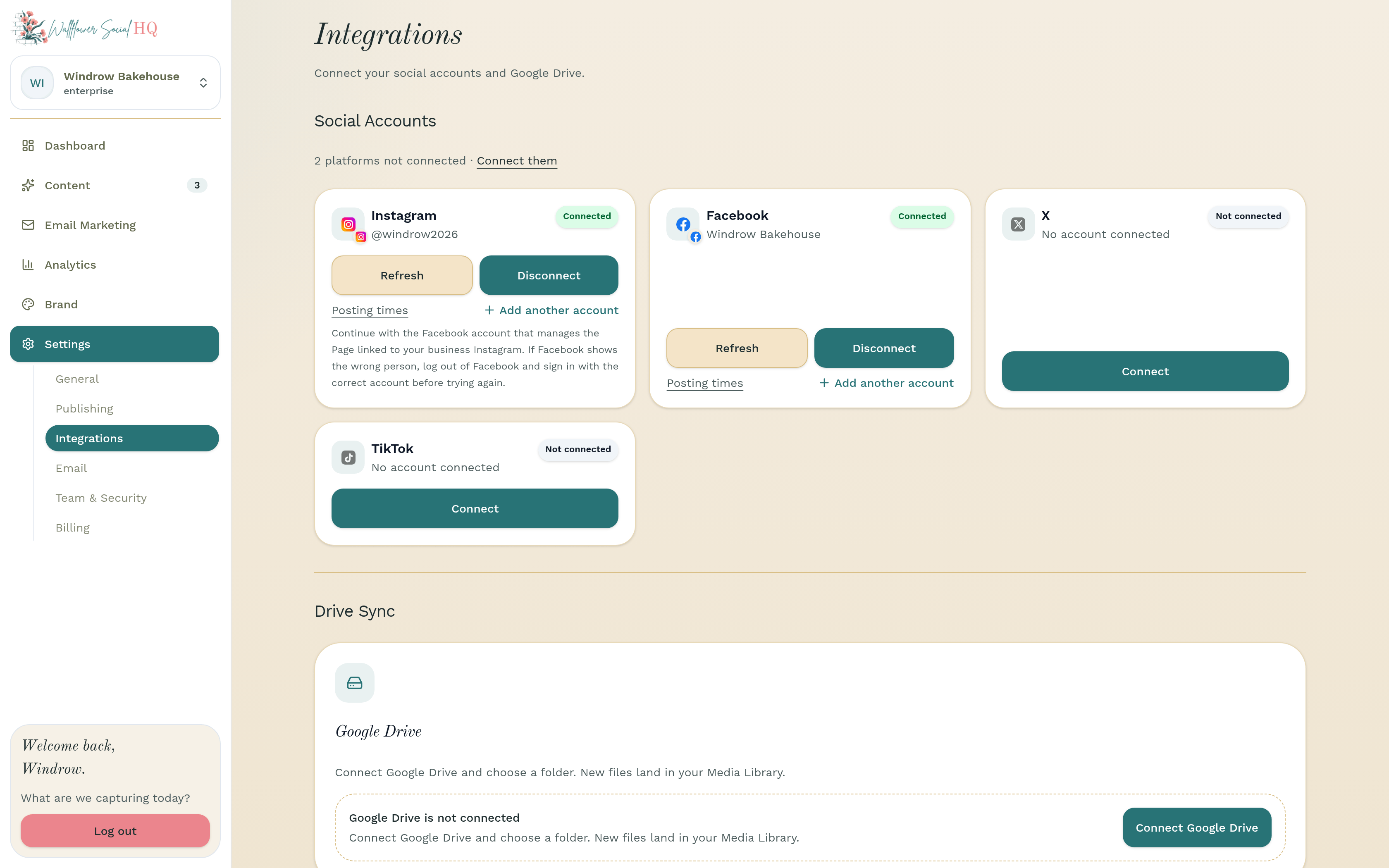Select Email settings sub-item
1389x868 pixels.
point(132,468)
